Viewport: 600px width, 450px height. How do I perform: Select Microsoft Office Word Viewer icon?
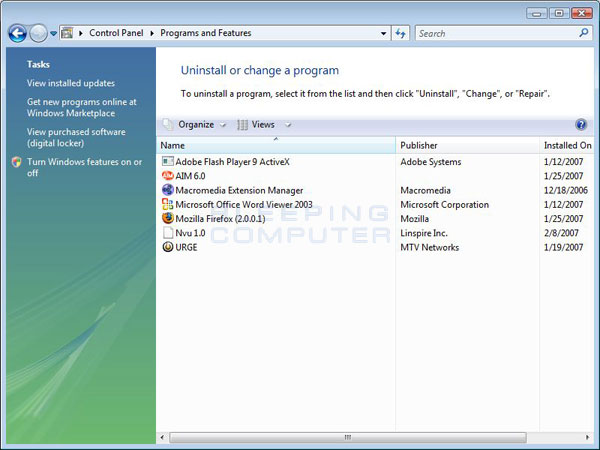(168, 204)
